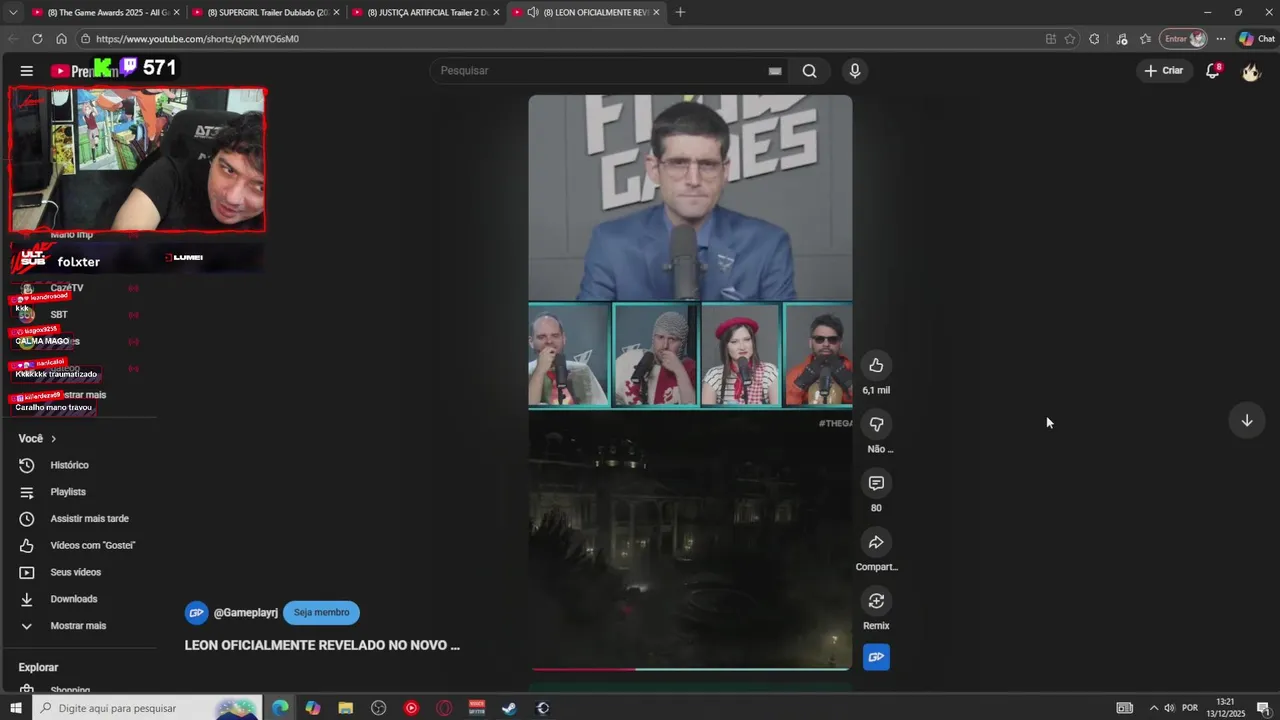Go to browser home page
1280x720 pixels.
click(x=61, y=39)
